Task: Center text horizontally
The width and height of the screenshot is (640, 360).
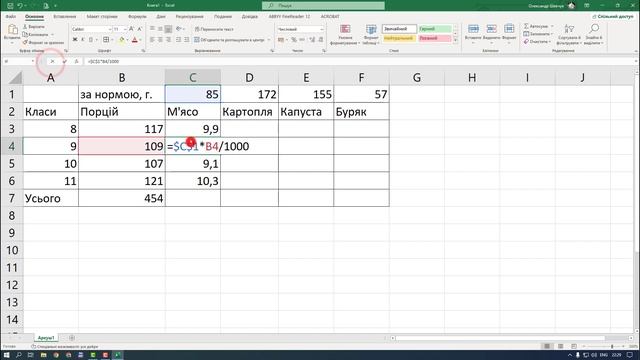Action: coord(160,40)
